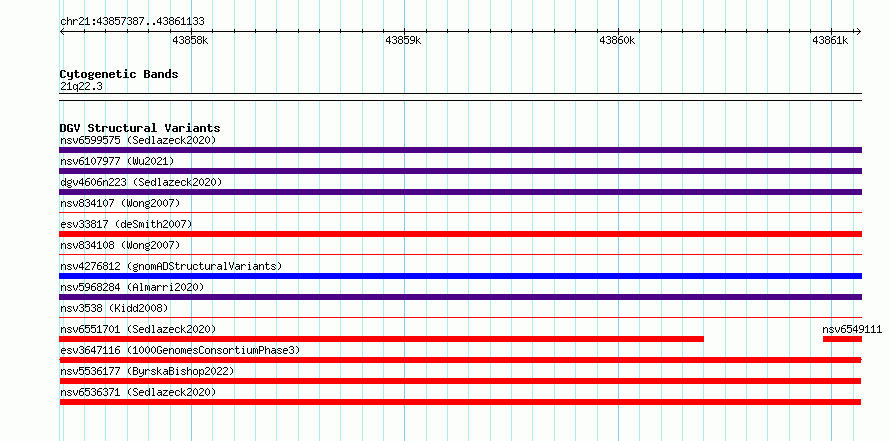Click the 43860k ruler tick label
The height and width of the screenshot is (441, 890).
pyautogui.click(x=617, y=40)
